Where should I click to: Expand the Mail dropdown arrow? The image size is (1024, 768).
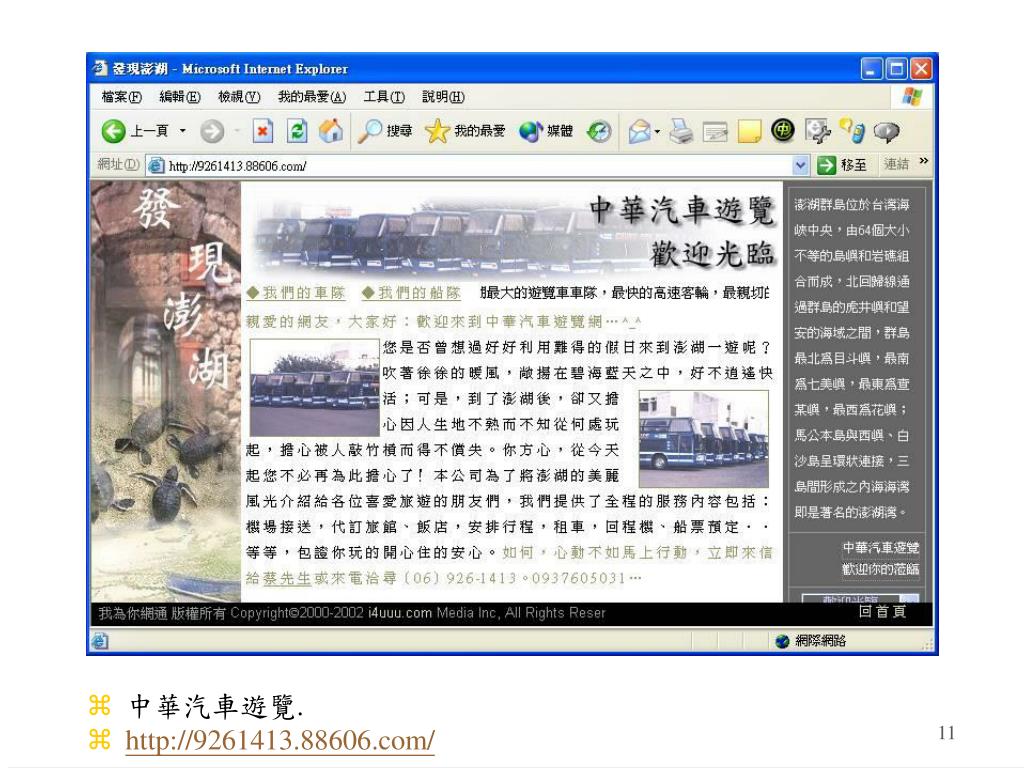pos(657,131)
